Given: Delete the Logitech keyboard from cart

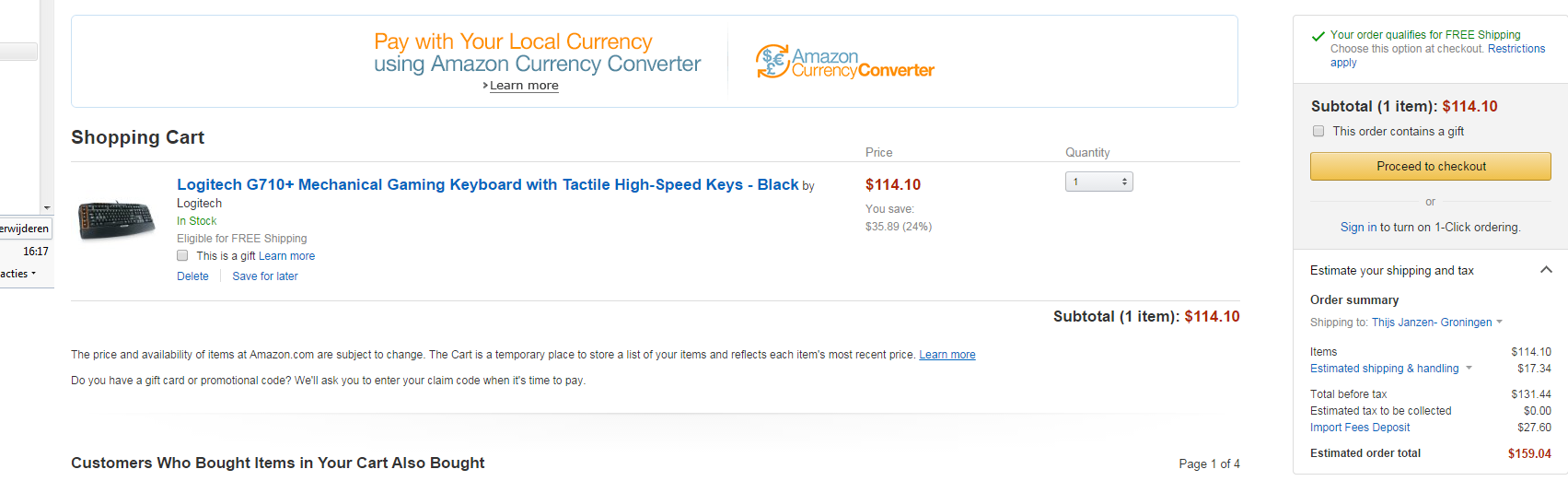Looking at the screenshot, I should click(x=192, y=276).
